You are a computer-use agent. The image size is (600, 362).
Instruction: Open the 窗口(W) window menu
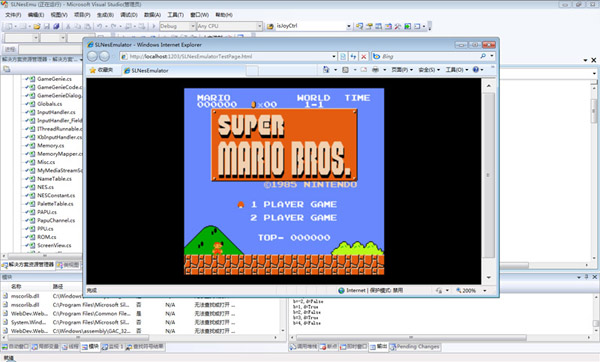(199, 15)
